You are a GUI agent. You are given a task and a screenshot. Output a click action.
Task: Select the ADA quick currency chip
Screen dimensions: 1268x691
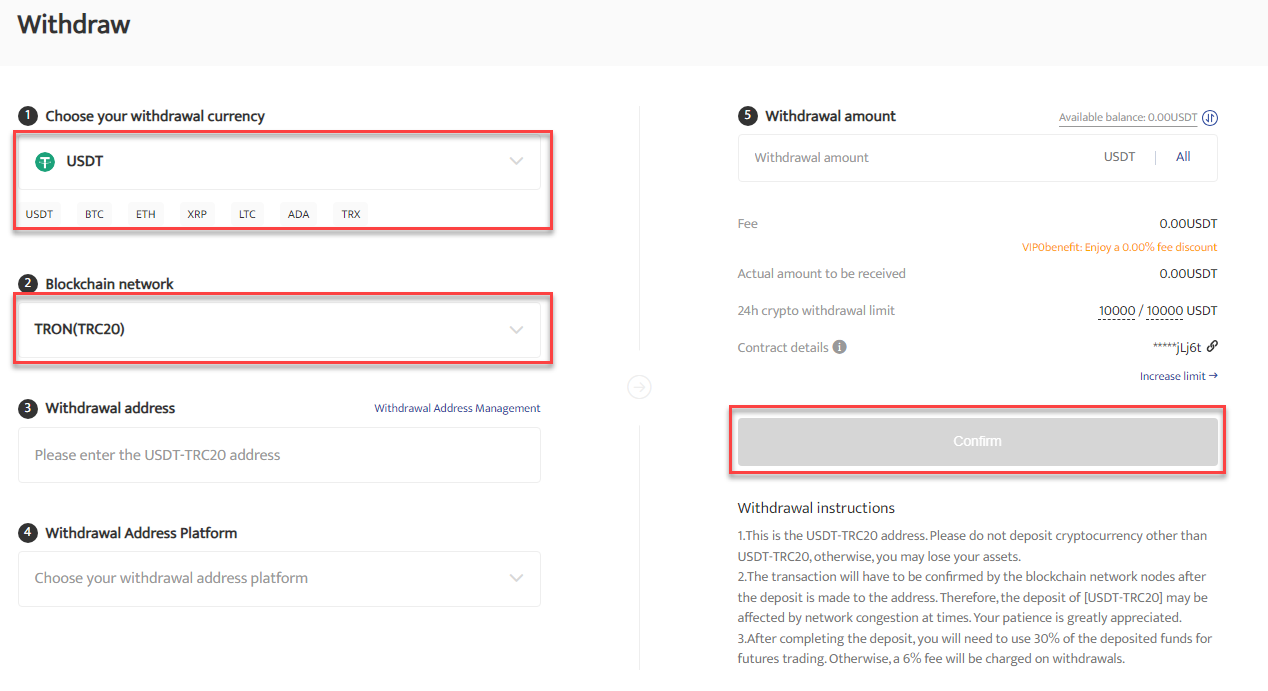click(x=298, y=214)
